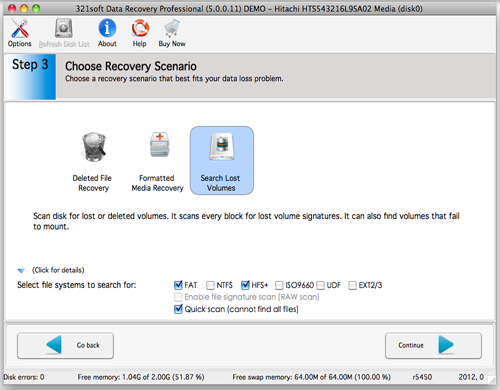Click the Continue button
This screenshot has width=500, height=390.
pyautogui.click(x=433, y=346)
